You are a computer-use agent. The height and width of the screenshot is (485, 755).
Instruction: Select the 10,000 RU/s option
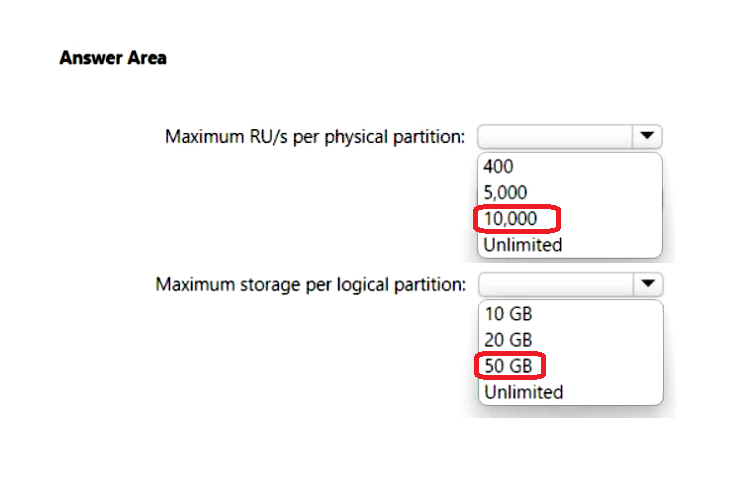coord(510,219)
